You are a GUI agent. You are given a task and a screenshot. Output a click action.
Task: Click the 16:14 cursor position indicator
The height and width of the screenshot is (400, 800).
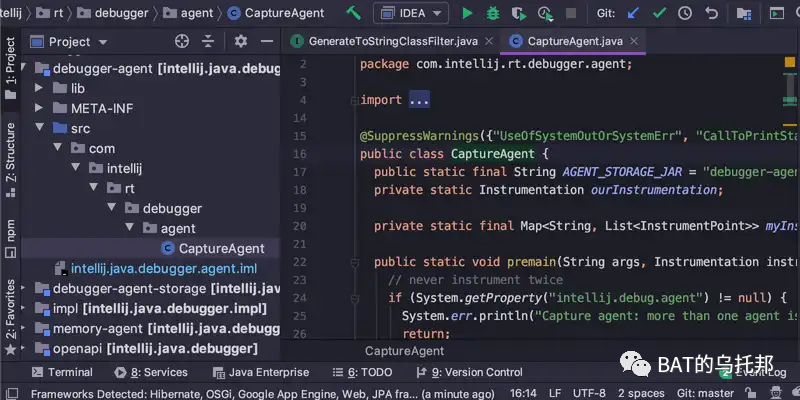click(523, 394)
